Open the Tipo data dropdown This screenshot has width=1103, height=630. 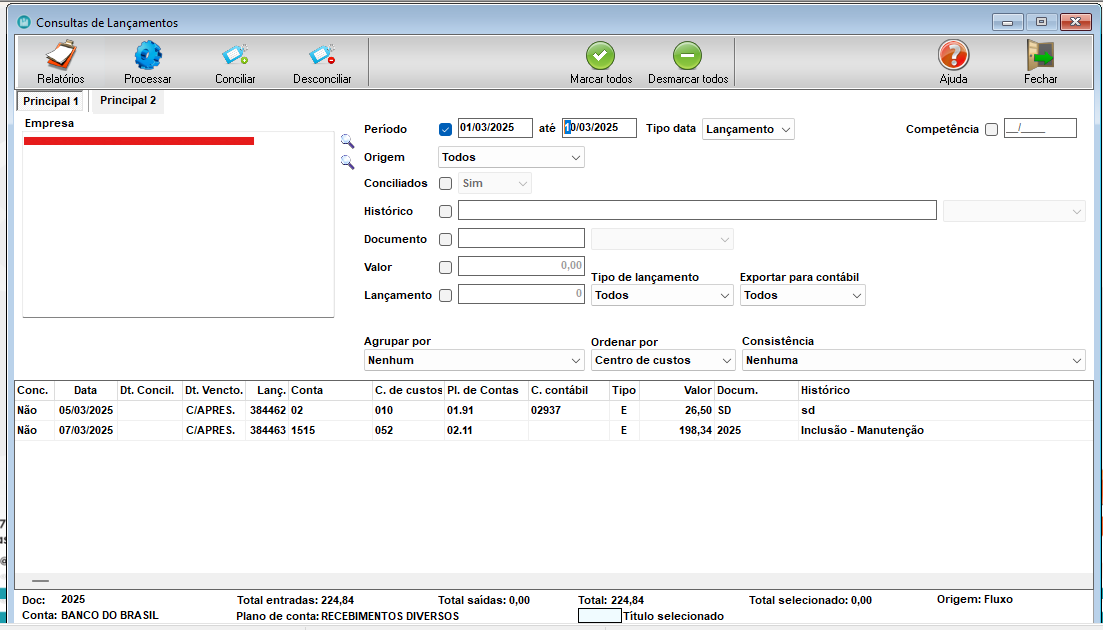[x=748, y=129]
